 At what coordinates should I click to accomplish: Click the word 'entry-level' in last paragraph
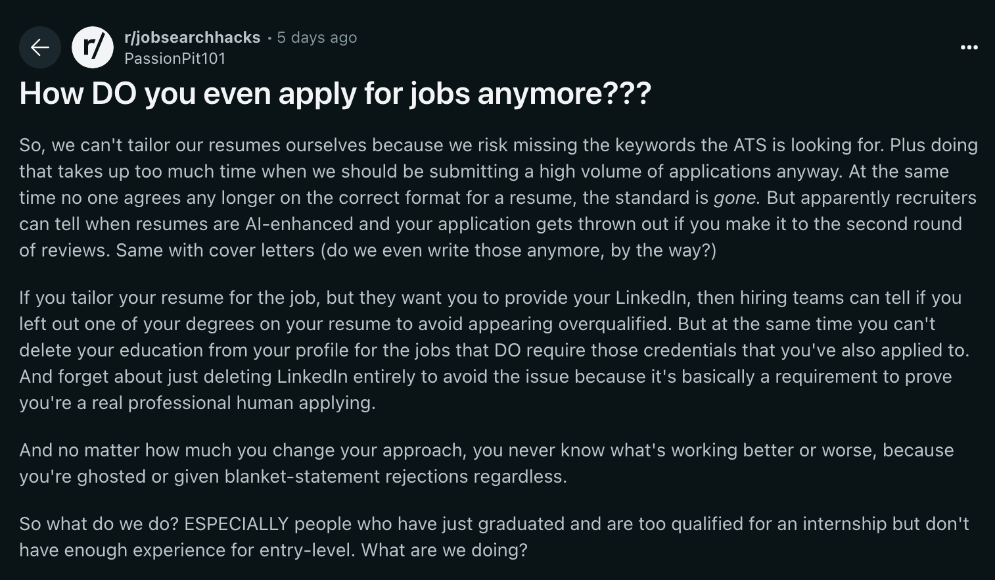click(305, 550)
